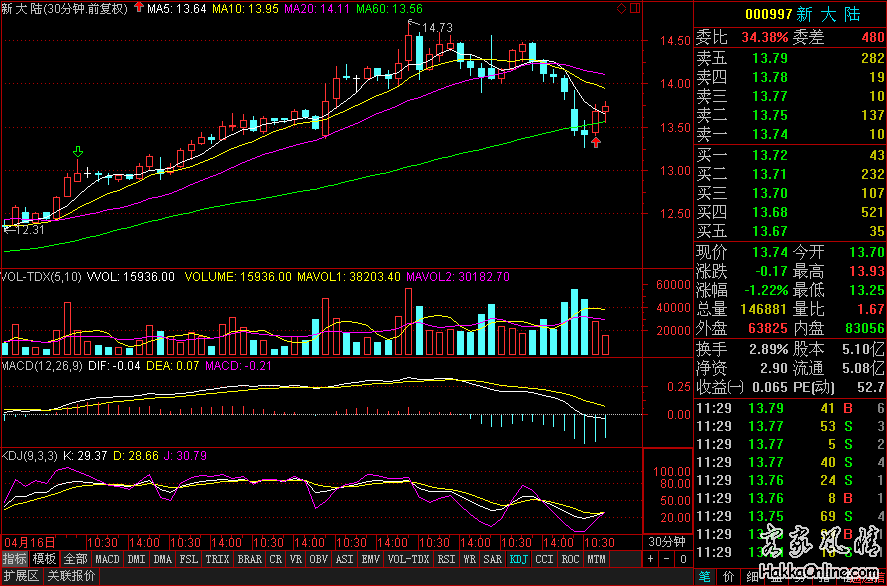Click the chart title 新大陆(30分钟.前复权)
The image size is (887, 586).
[x=66, y=8]
